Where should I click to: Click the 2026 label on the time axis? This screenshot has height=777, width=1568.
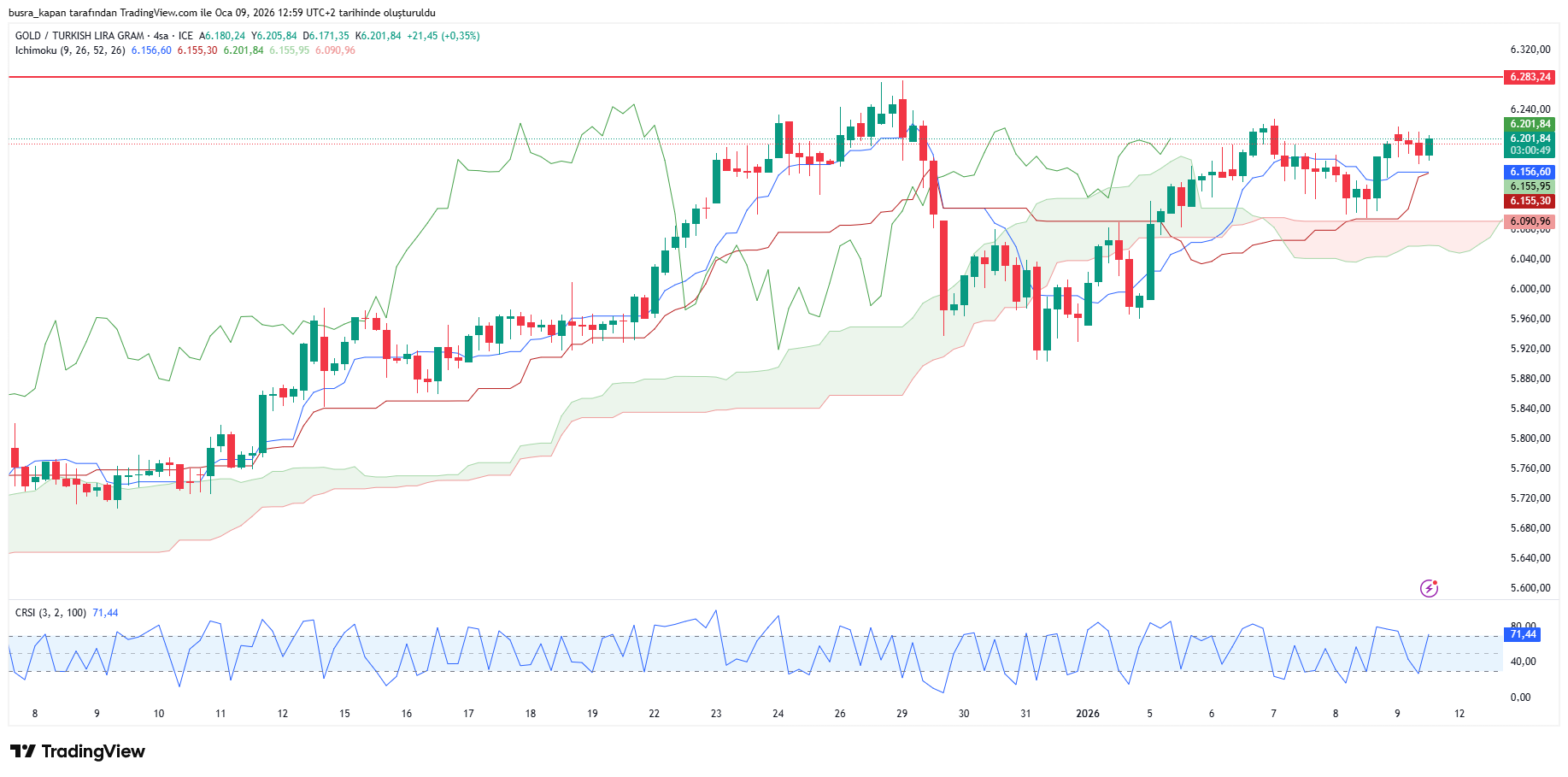point(1087,714)
